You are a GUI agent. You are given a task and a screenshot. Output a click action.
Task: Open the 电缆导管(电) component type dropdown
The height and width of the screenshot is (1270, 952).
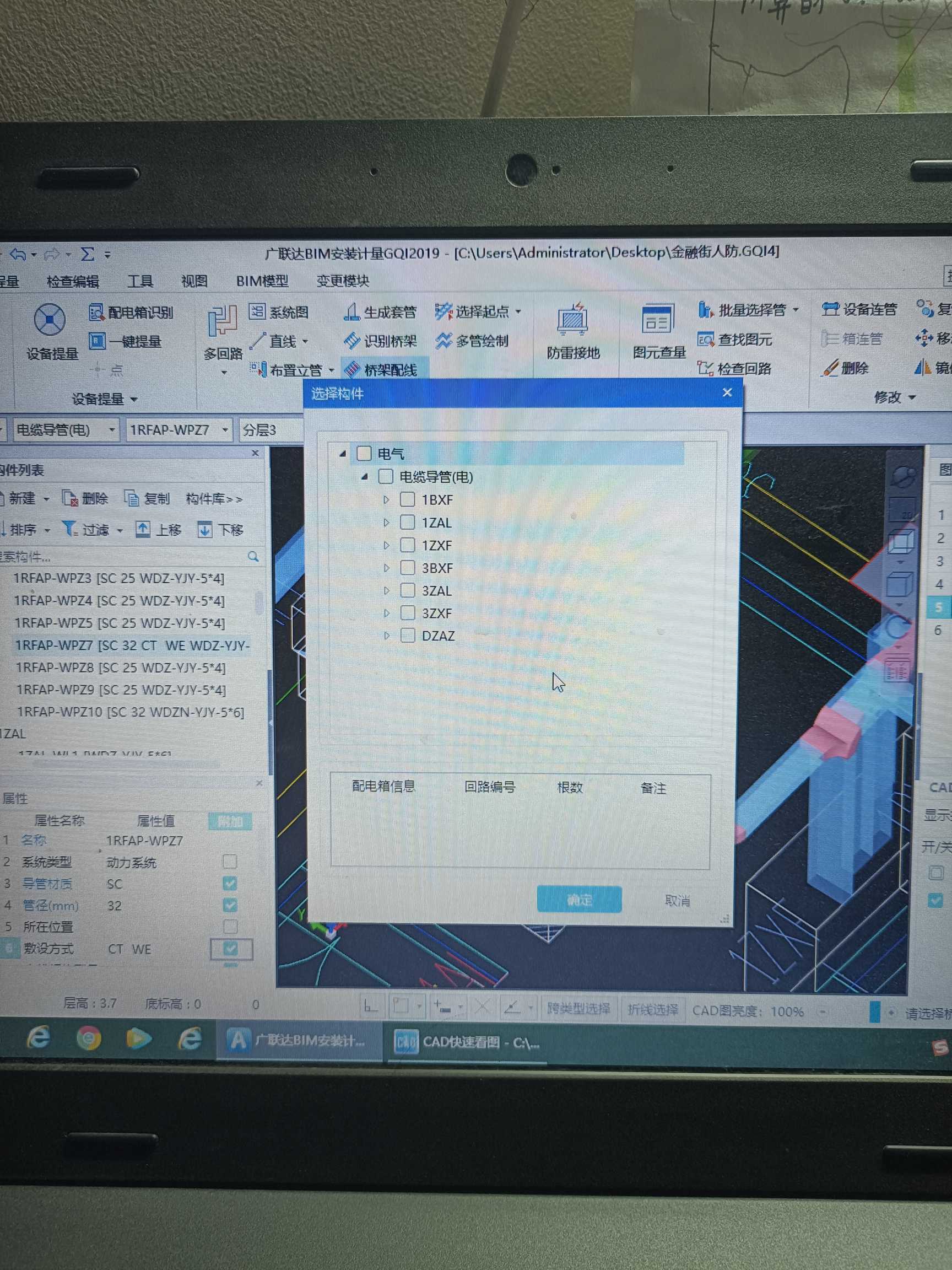click(x=111, y=429)
